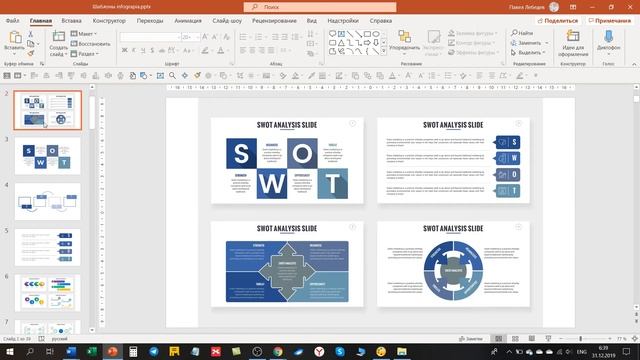640x360 pixels.
Task: Click the Format Painter brush icon
Action: click(31, 53)
